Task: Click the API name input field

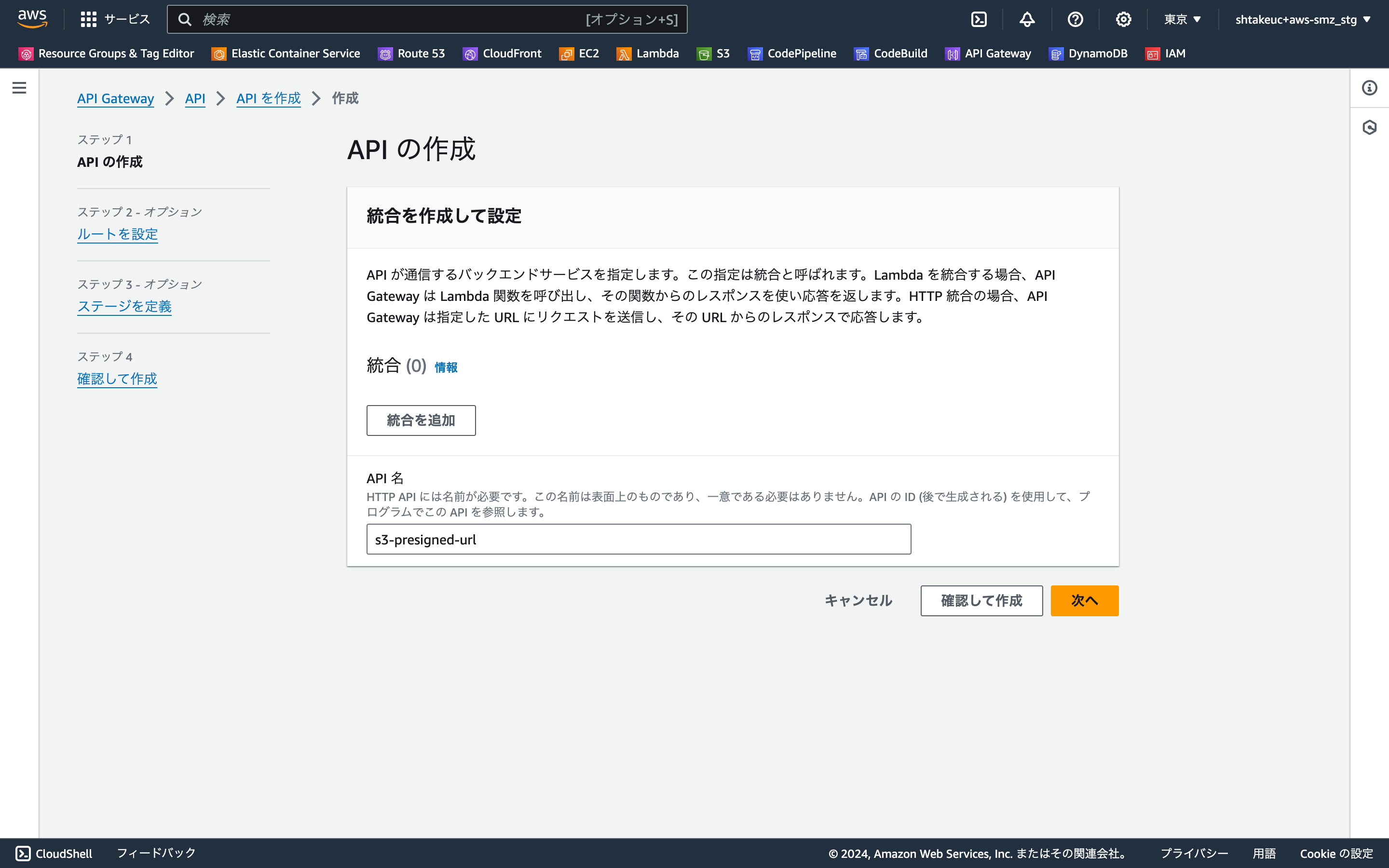Action: click(x=638, y=539)
